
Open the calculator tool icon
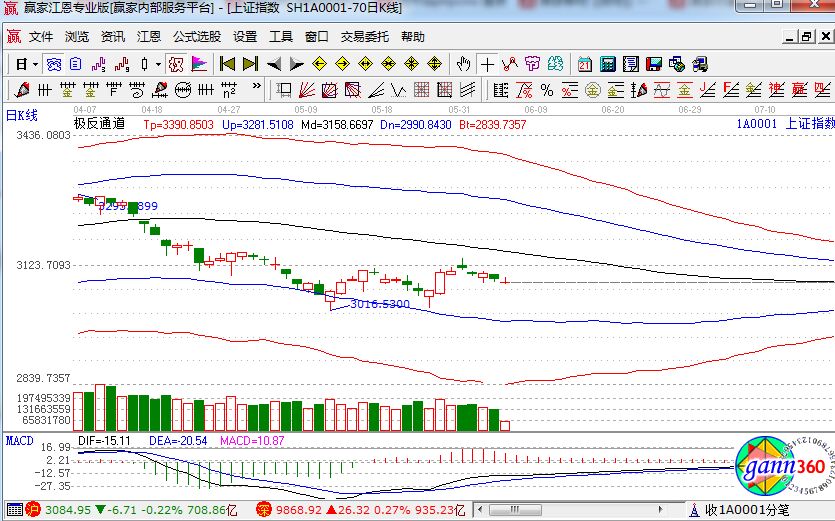(607, 64)
